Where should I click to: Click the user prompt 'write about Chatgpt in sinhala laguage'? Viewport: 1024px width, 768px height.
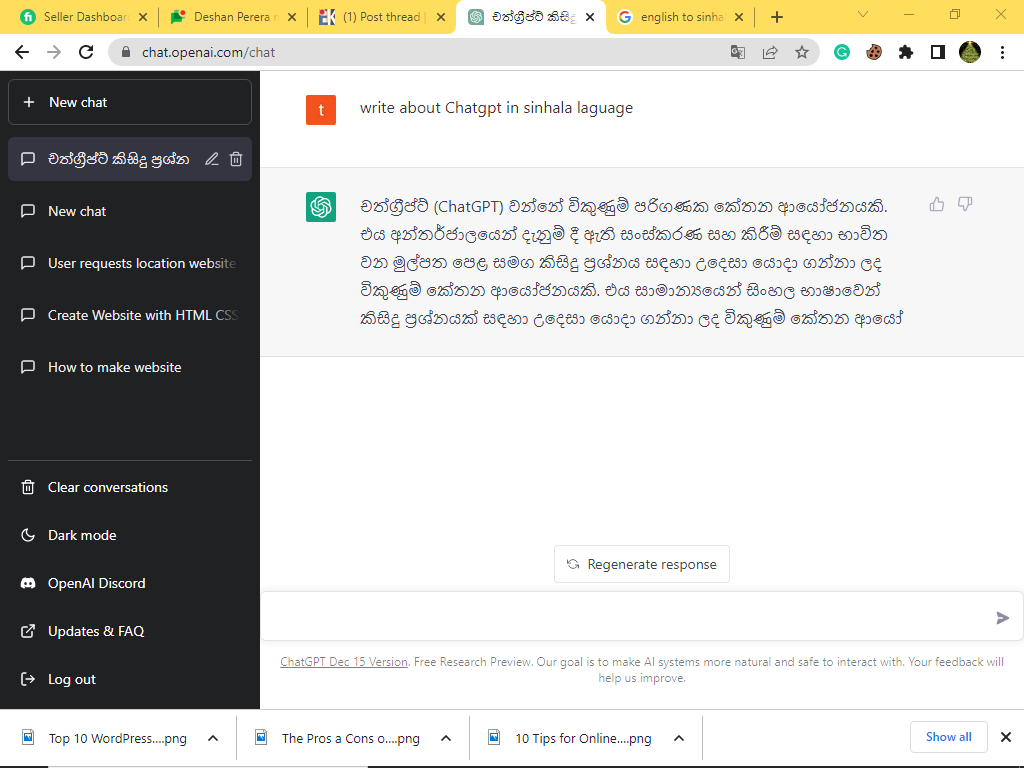[496, 108]
